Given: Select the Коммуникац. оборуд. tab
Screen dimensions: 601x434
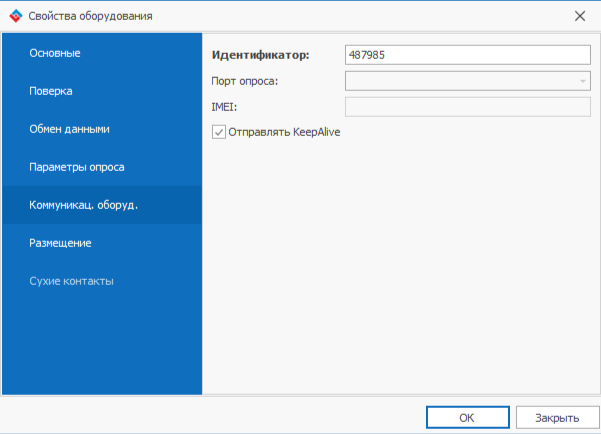Looking at the screenshot, I should click(83, 205).
